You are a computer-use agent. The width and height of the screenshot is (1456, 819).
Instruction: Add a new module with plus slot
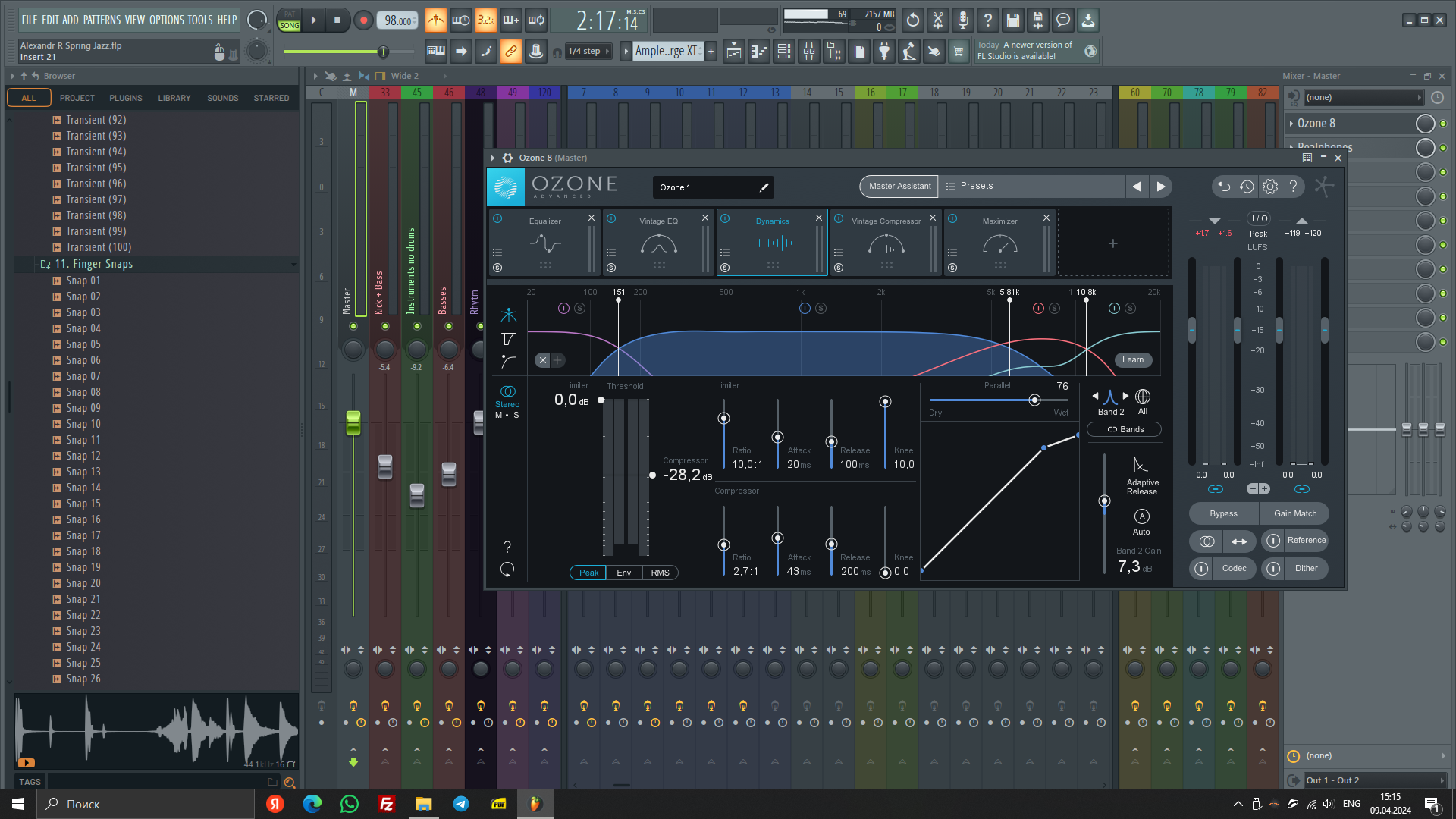pyautogui.click(x=1112, y=243)
